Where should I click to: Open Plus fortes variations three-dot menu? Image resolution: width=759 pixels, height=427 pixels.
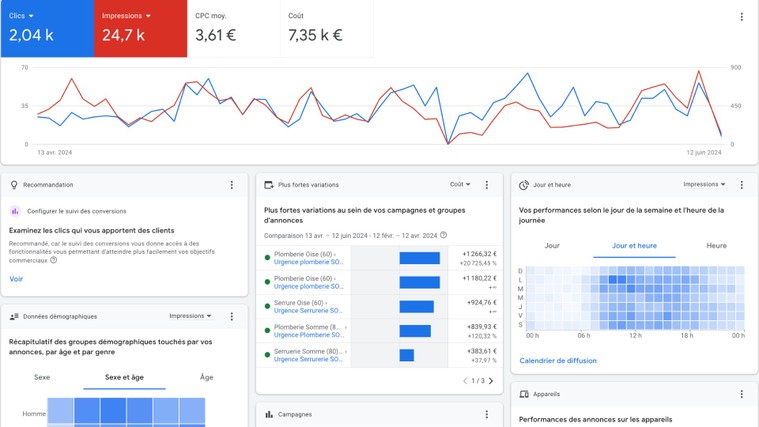[x=486, y=185]
